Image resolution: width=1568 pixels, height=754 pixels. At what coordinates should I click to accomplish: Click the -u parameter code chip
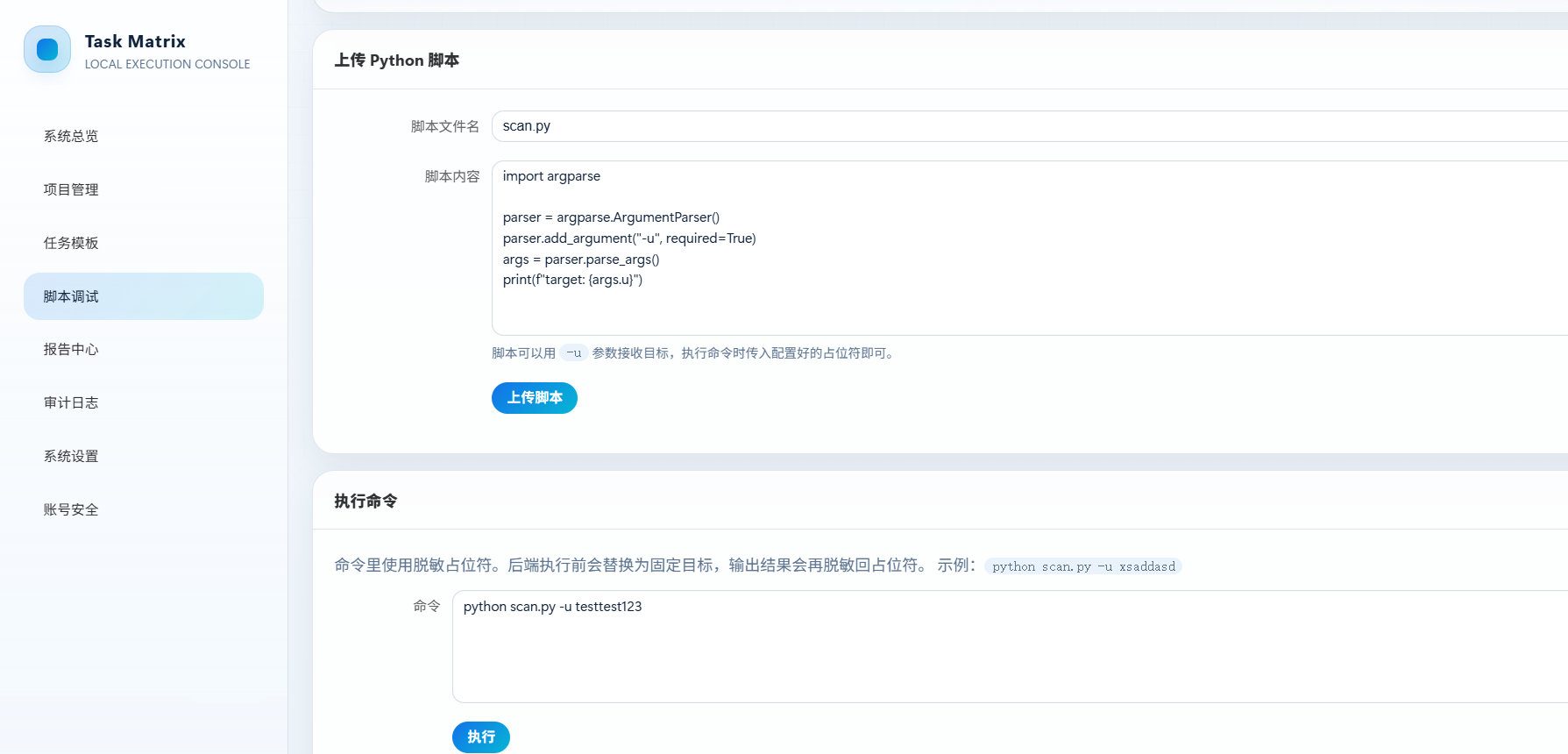point(574,352)
